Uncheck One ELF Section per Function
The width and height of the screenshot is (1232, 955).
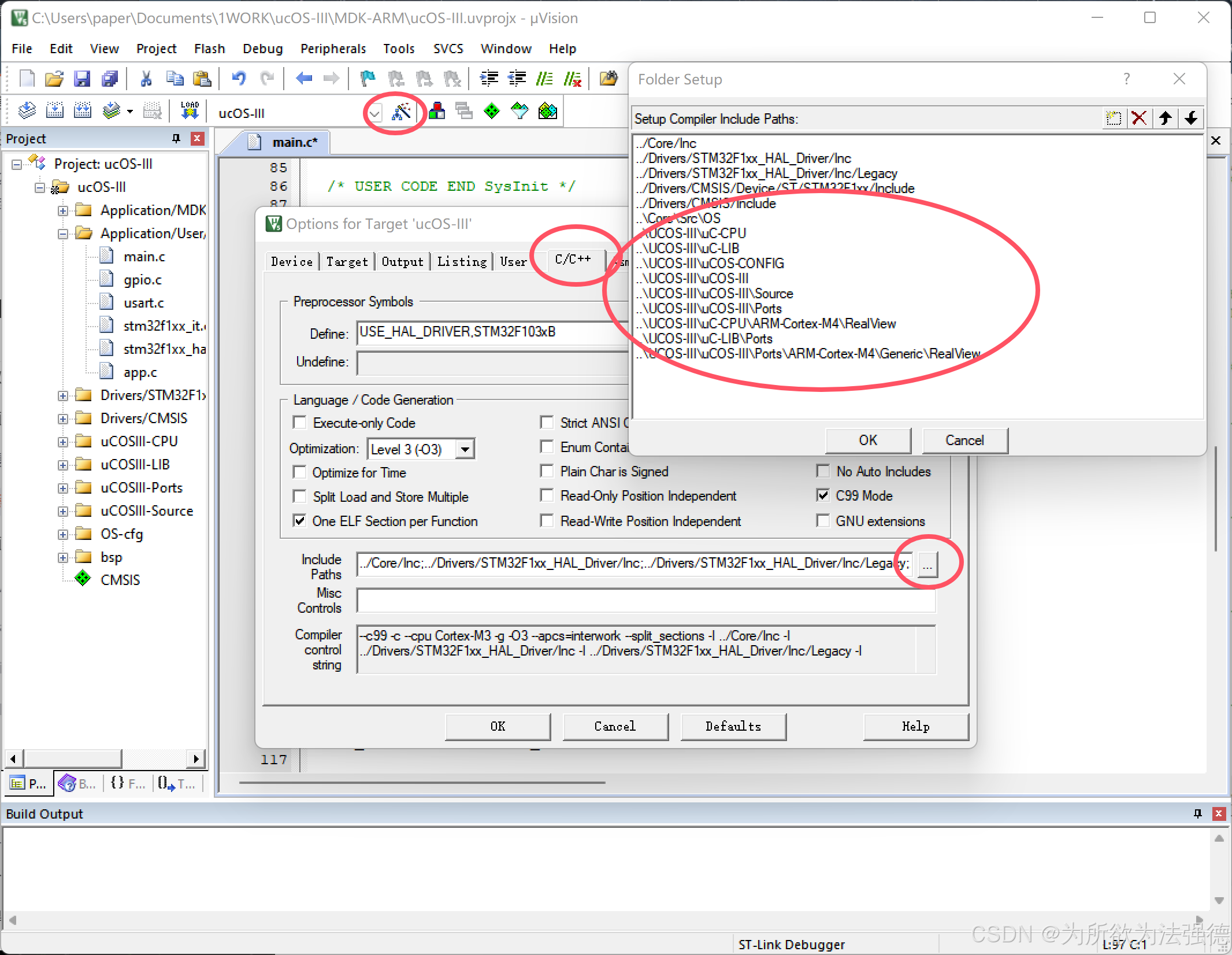coord(299,521)
